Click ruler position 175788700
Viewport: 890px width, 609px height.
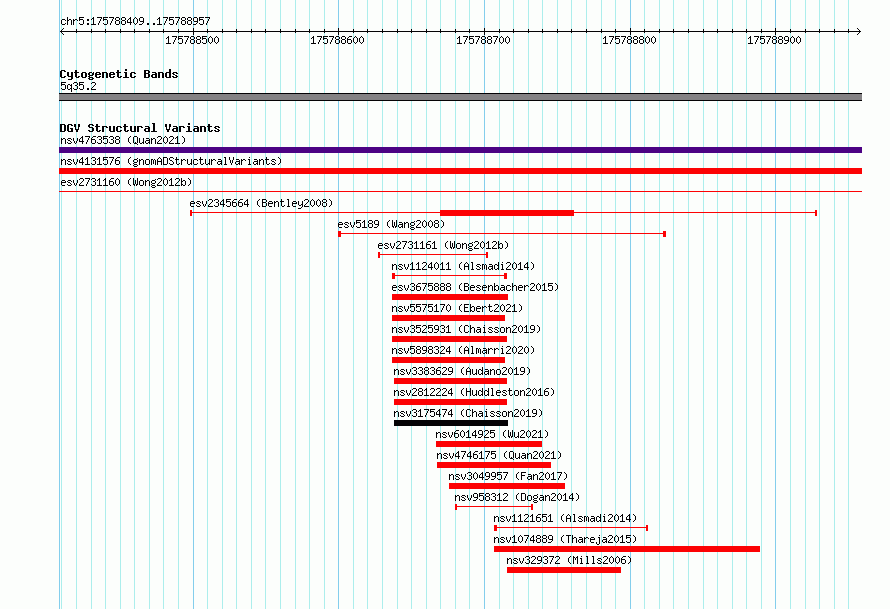pyautogui.click(x=483, y=40)
